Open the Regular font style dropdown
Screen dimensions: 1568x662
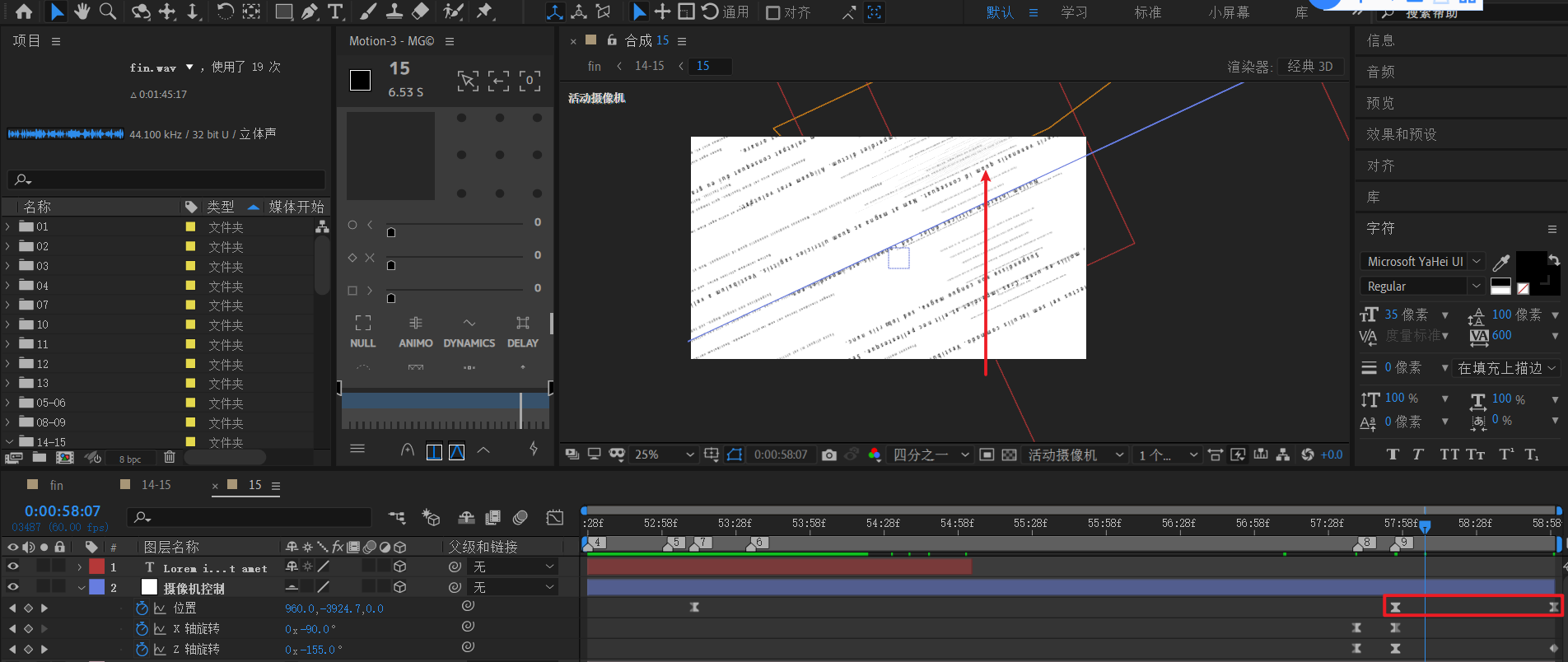[1422, 286]
